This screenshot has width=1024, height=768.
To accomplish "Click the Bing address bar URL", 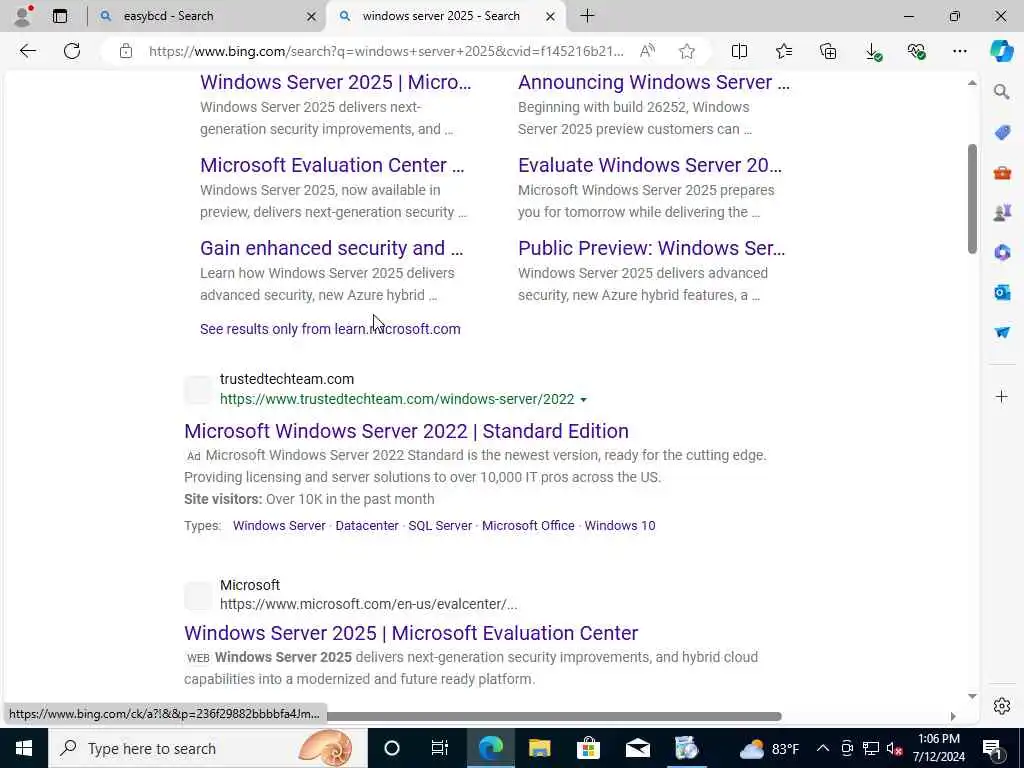I will pyautogui.click(x=386, y=51).
